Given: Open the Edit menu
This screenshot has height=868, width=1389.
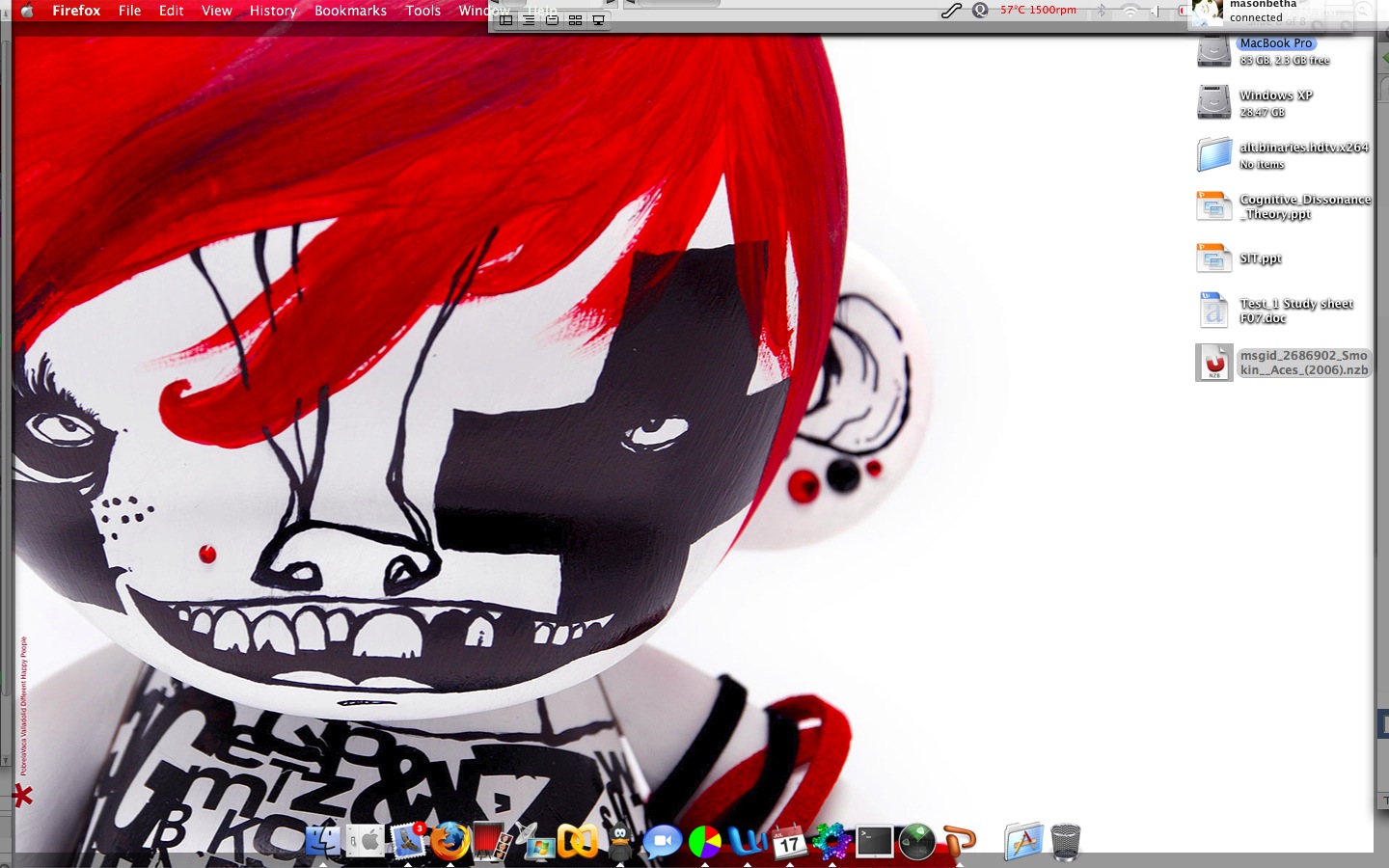Looking at the screenshot, I should [171, 11].
